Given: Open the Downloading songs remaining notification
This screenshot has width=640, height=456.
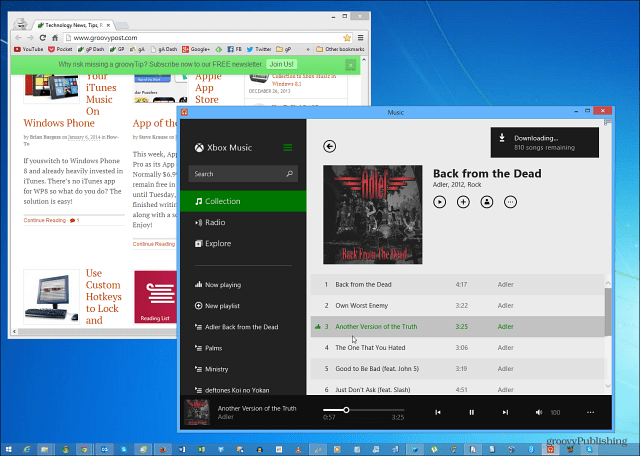Looking at the screenshot, I should tap(545, 142).
